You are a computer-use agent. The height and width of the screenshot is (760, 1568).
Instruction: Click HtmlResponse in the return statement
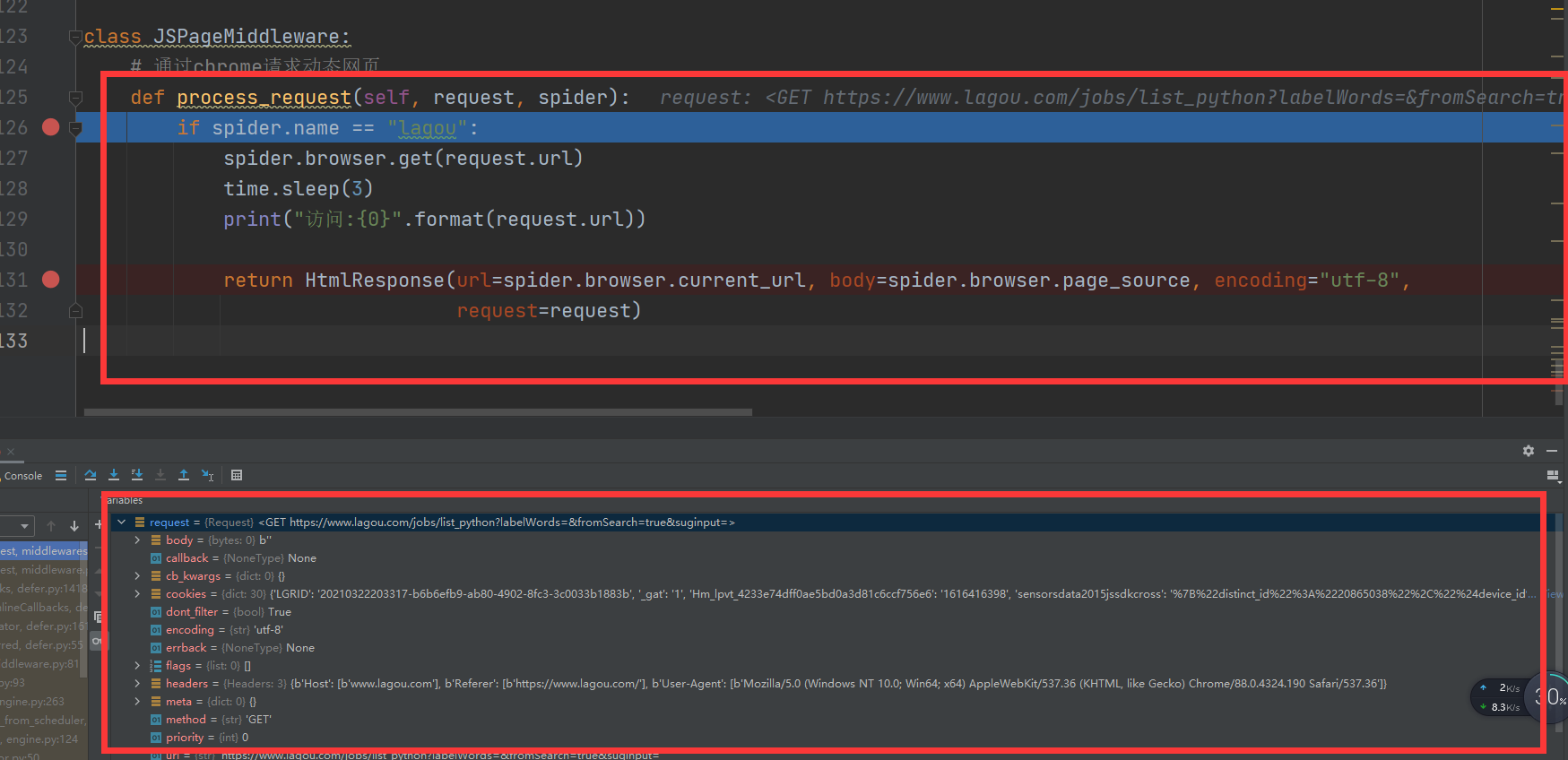click(x=375, y=280)
